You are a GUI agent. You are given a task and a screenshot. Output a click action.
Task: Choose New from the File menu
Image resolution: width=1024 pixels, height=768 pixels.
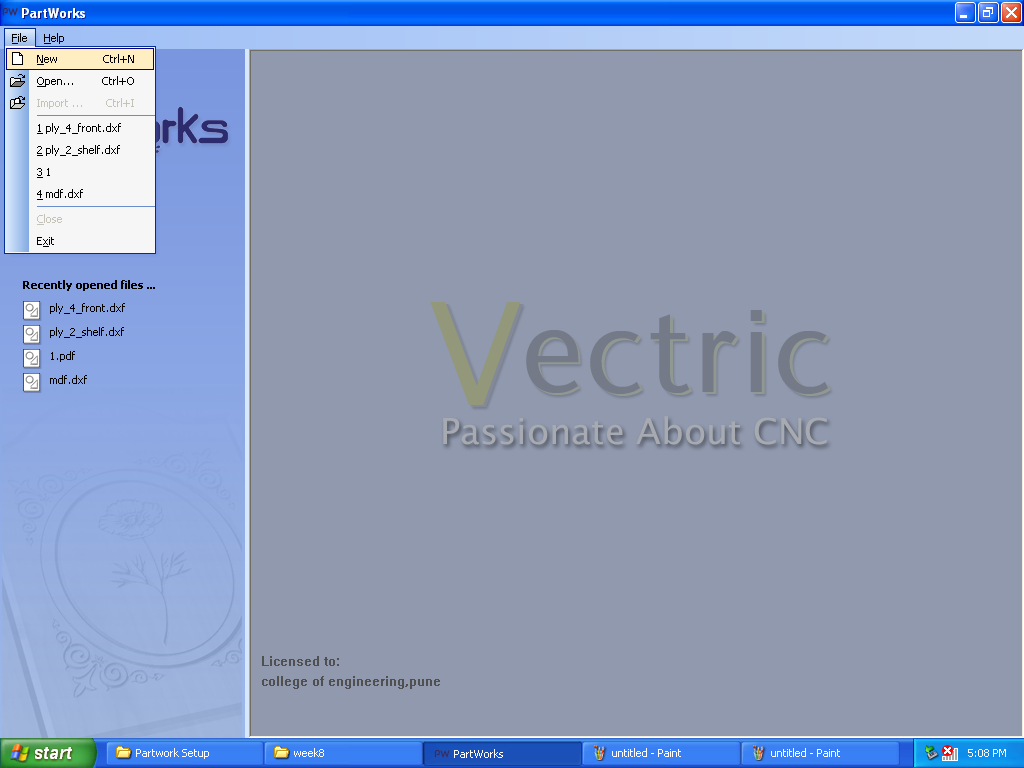80,59
